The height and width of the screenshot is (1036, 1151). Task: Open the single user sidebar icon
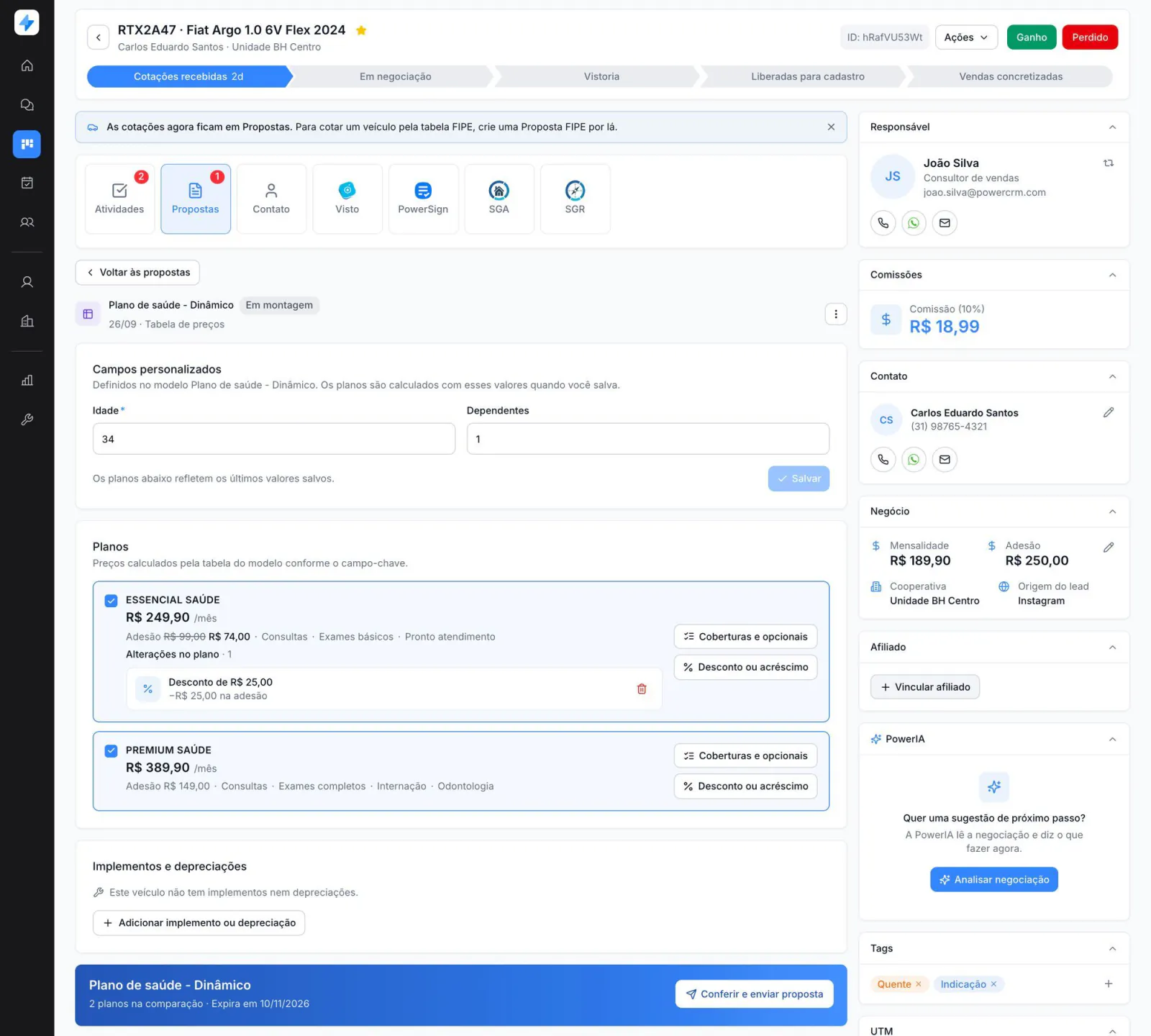point(27,282)
